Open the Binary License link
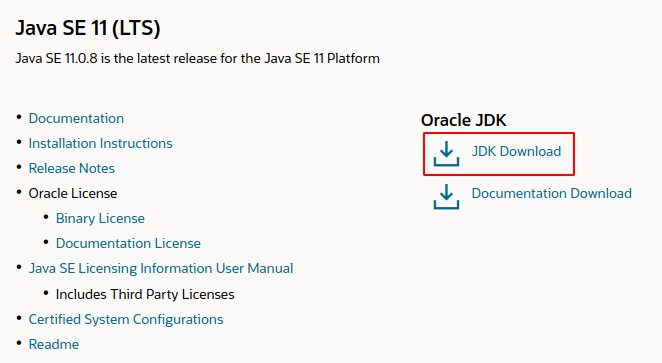The height and width of the screenshot is (363, 662). (x=100, y=218)
